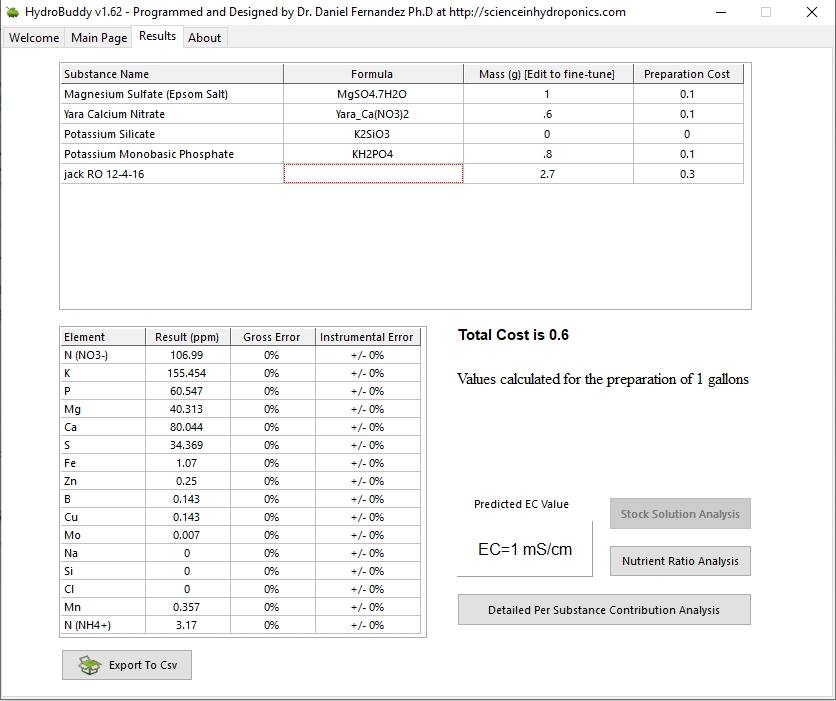The height and width of the screenshot is (701, 836).
Task: Click the K2SiO3 formula cell
Action: click(x=373, y=134)
